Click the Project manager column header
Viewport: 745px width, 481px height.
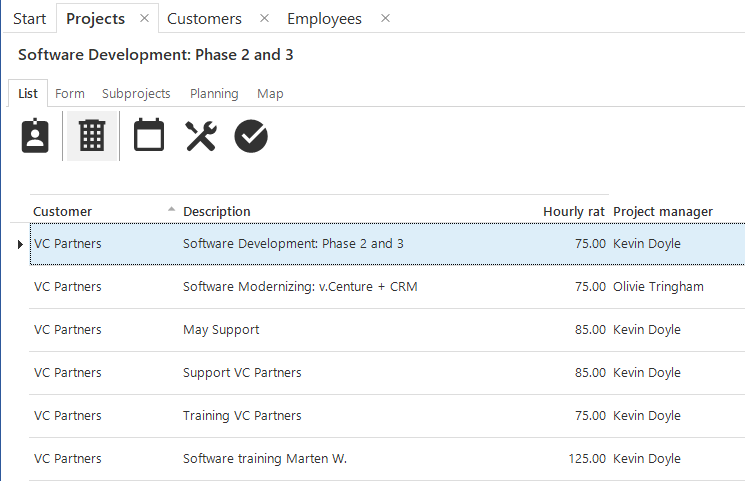663,211
